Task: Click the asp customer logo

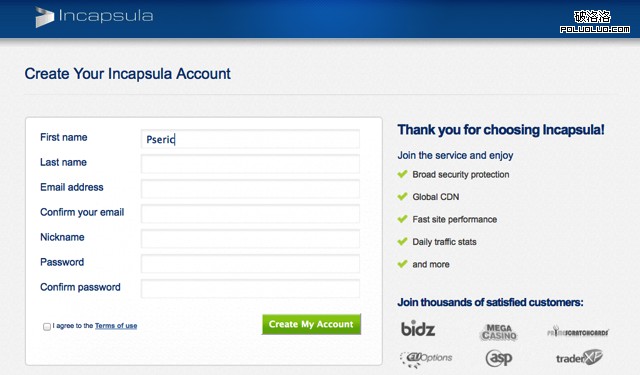Action: (x=499, y=358)
